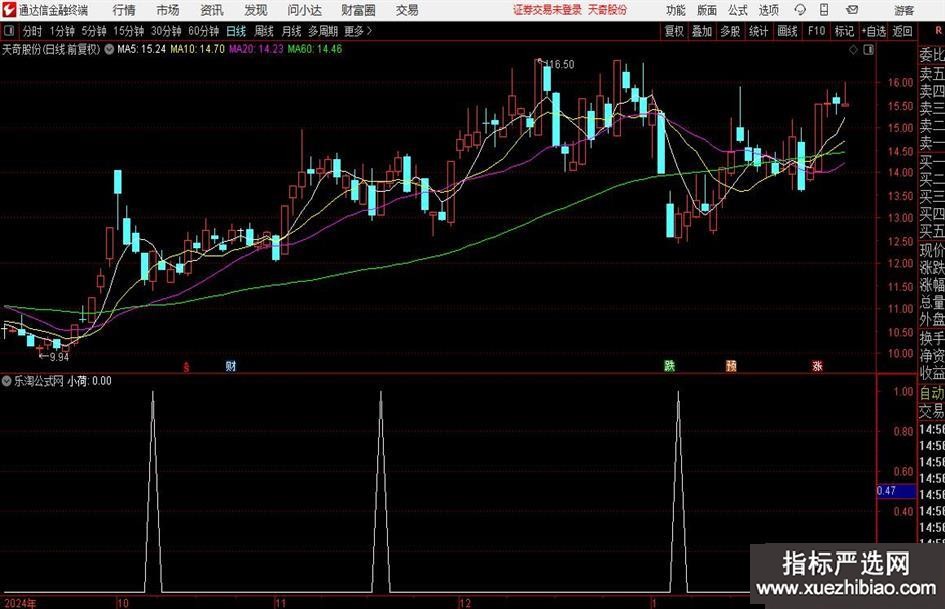Click the red R icon at top right
Viewport: 945px width, 609px height.
tap(936, 30)
